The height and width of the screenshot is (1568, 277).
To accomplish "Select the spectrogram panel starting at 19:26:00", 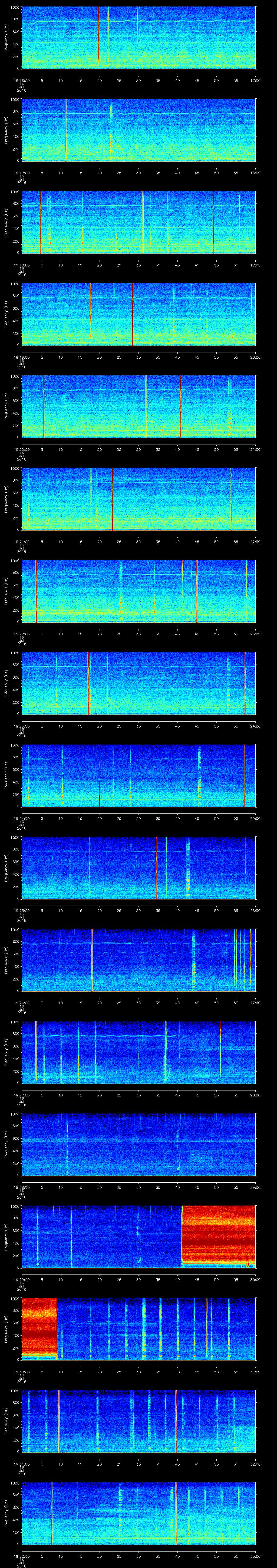I will pos(139,960).
